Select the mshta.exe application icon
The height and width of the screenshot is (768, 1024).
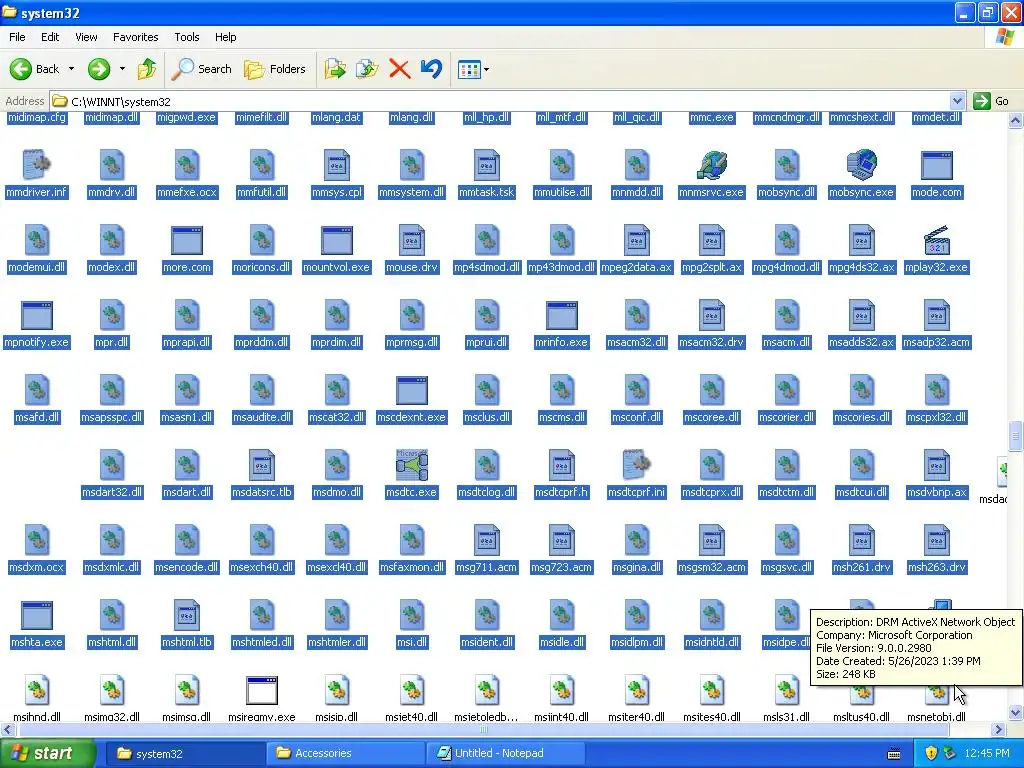pos(37,615)
